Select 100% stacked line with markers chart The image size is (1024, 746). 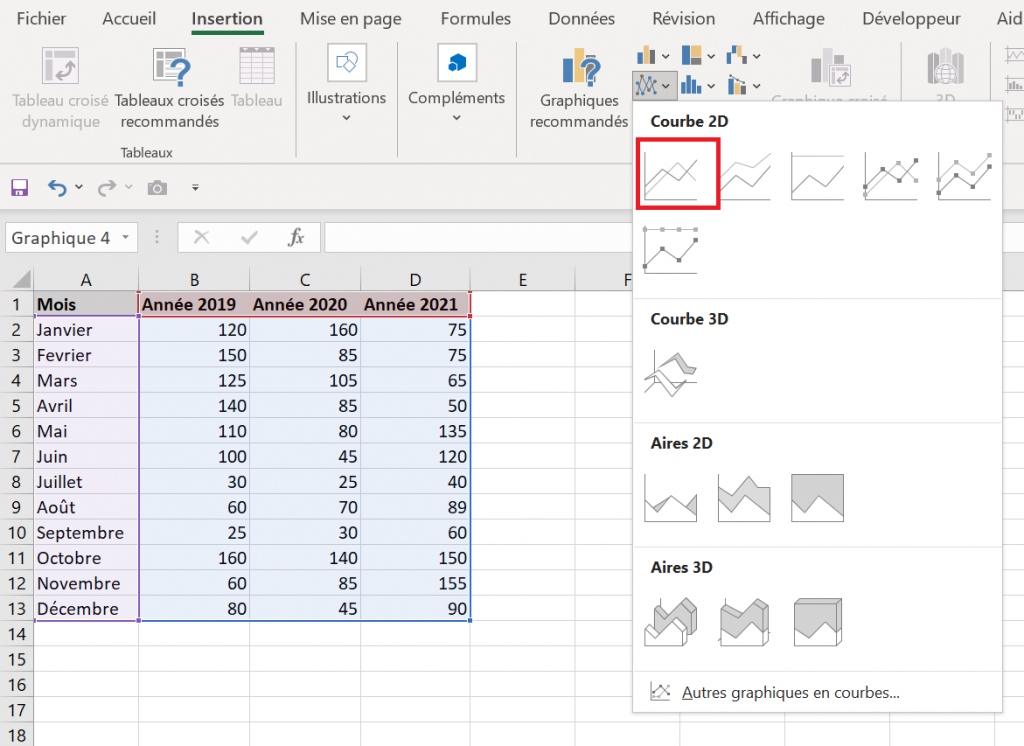click(x=671, y=250)
